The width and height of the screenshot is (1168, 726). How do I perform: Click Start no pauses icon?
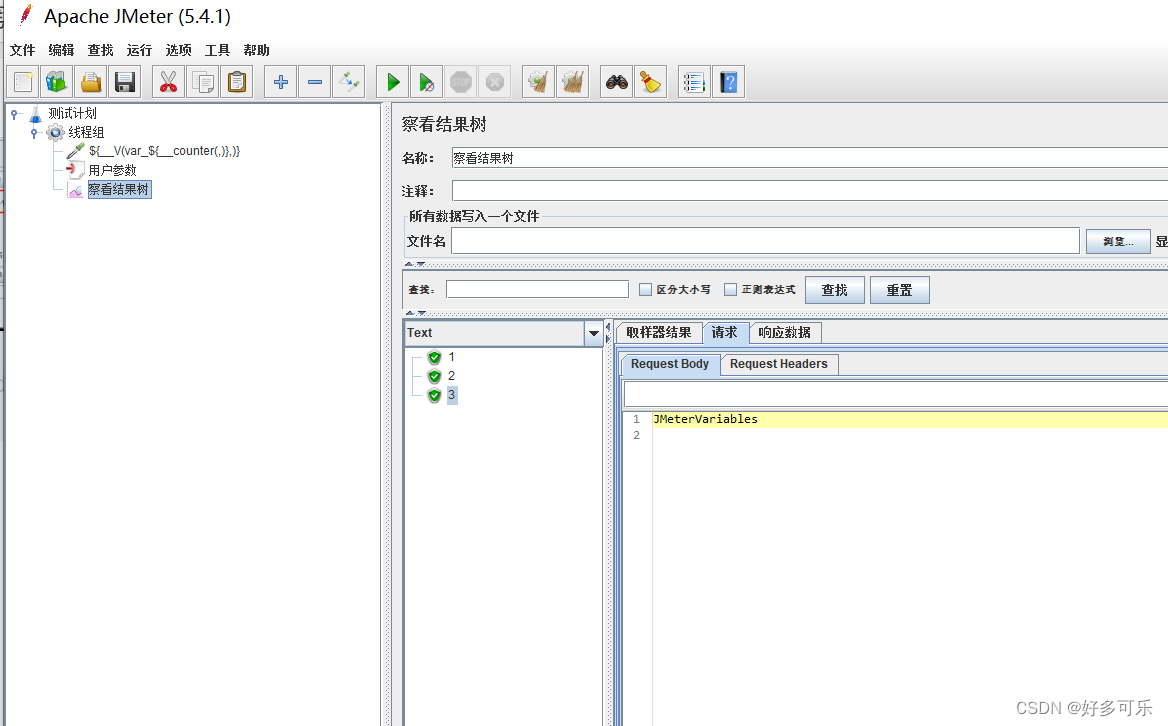(x=427, y=82)
